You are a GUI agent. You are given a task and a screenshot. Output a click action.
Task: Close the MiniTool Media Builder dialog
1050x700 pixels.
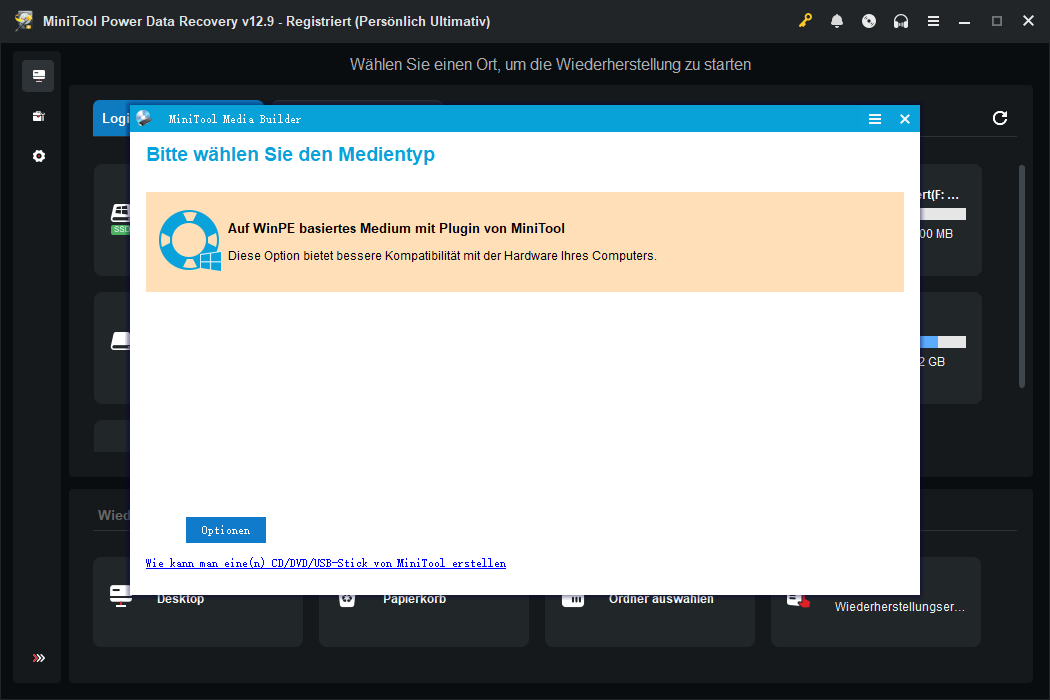point(905,119)
